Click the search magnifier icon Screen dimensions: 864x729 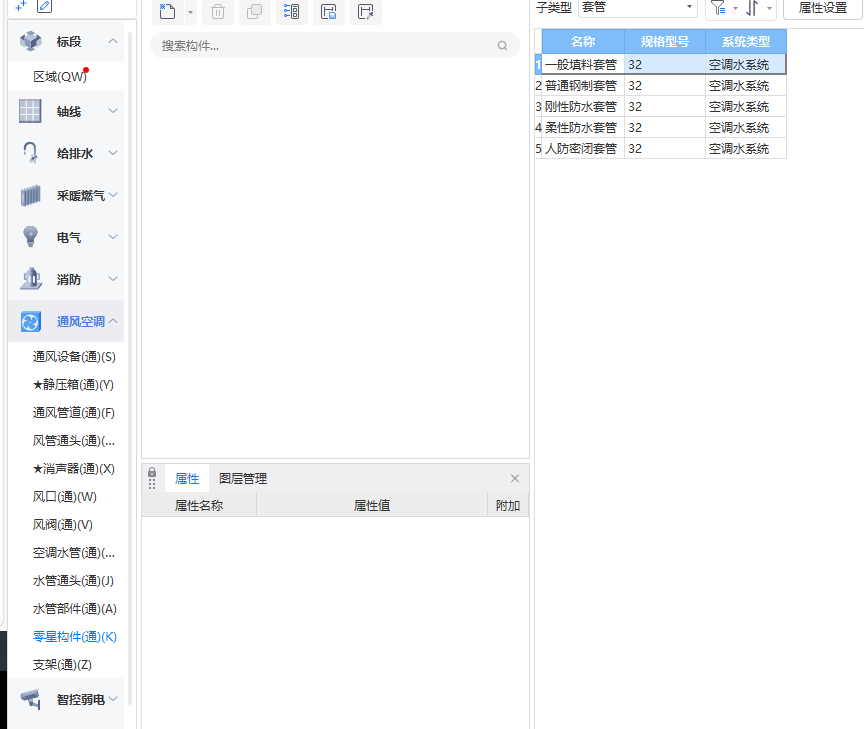click(x=502, y=46)
